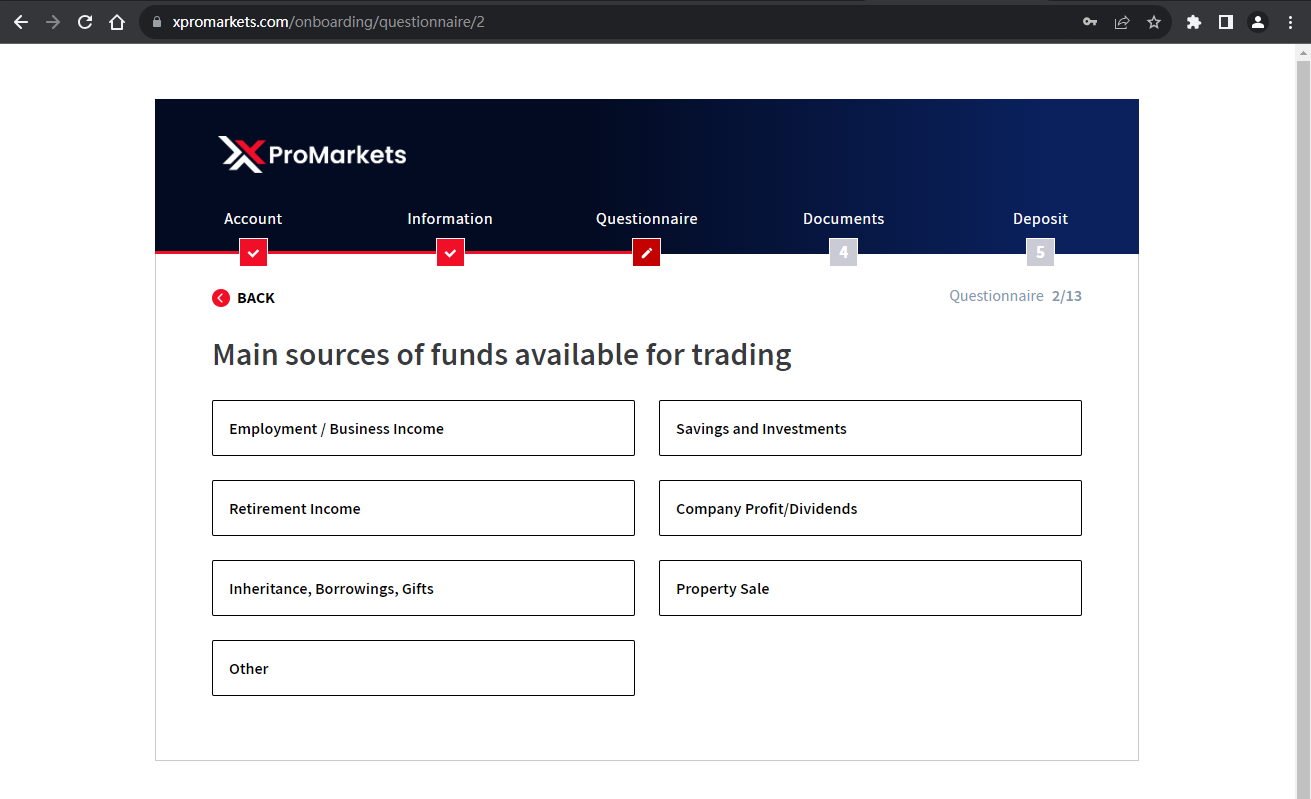Open the extensions puzzle icon

point(1194,22)
